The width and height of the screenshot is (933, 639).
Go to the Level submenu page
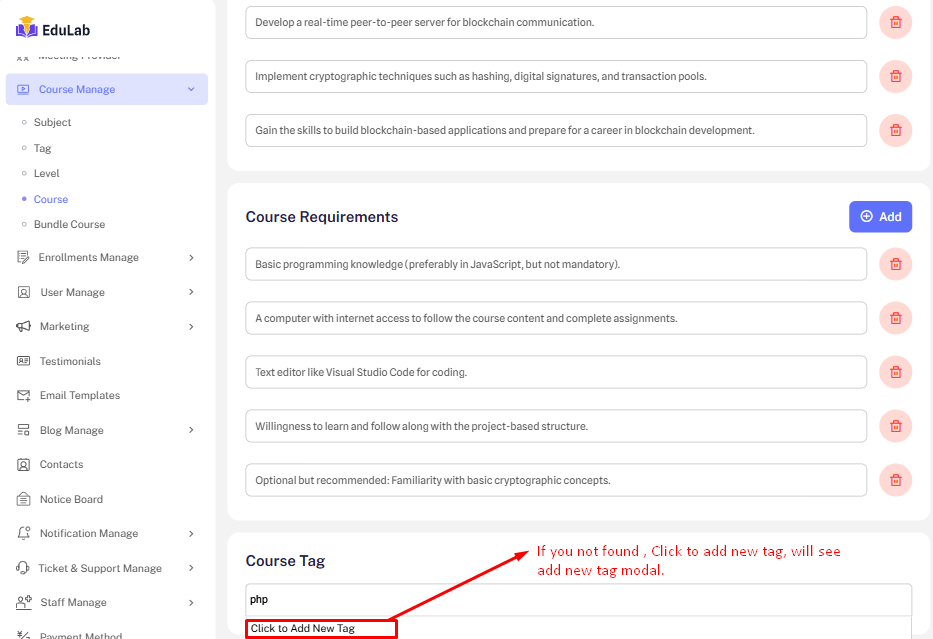(x=46, y=173)
